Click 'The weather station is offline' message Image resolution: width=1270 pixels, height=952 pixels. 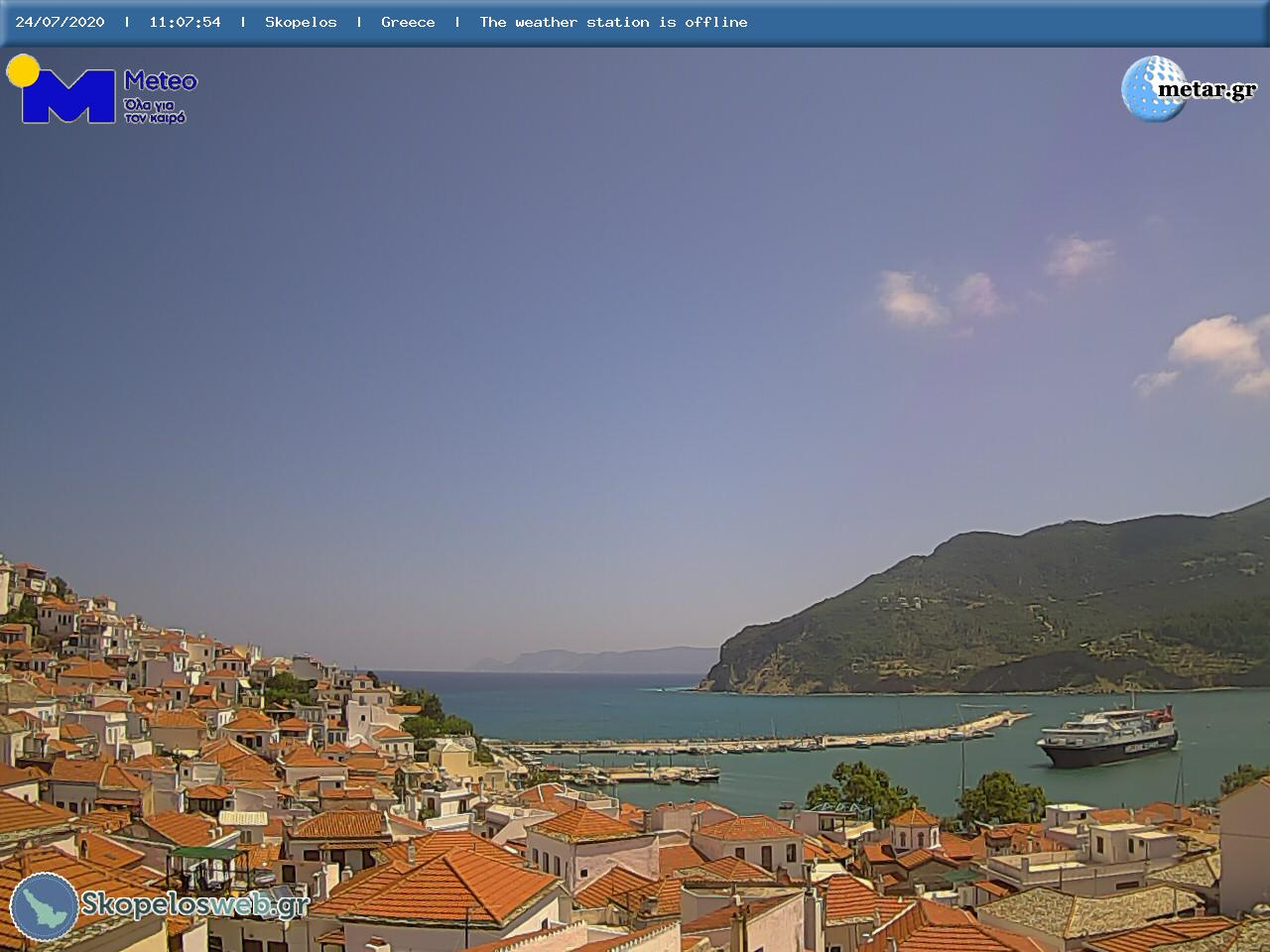(613, 22)
